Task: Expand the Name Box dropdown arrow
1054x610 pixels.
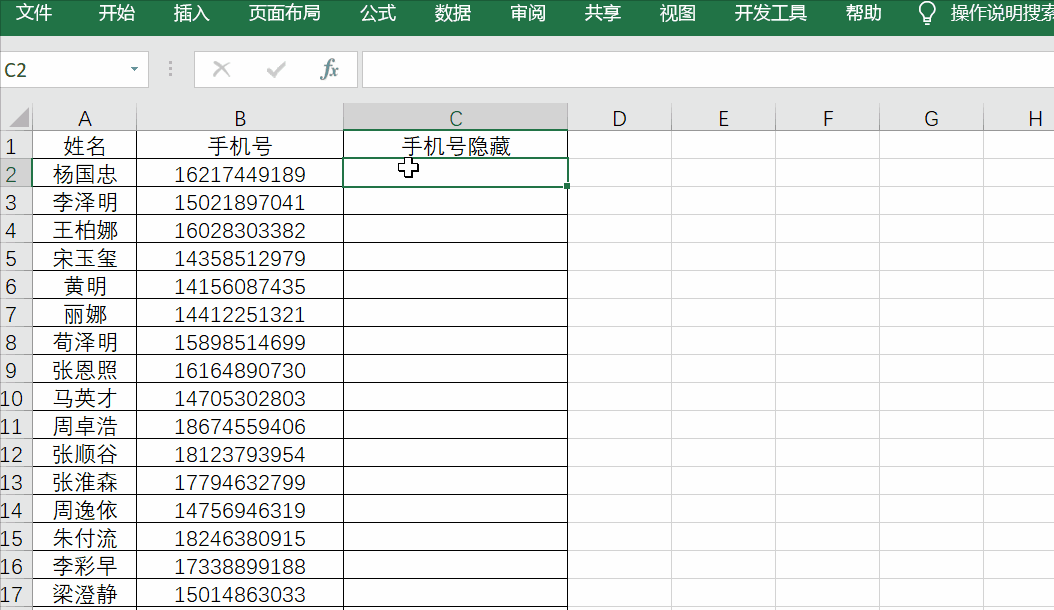Action: point(134,69)
